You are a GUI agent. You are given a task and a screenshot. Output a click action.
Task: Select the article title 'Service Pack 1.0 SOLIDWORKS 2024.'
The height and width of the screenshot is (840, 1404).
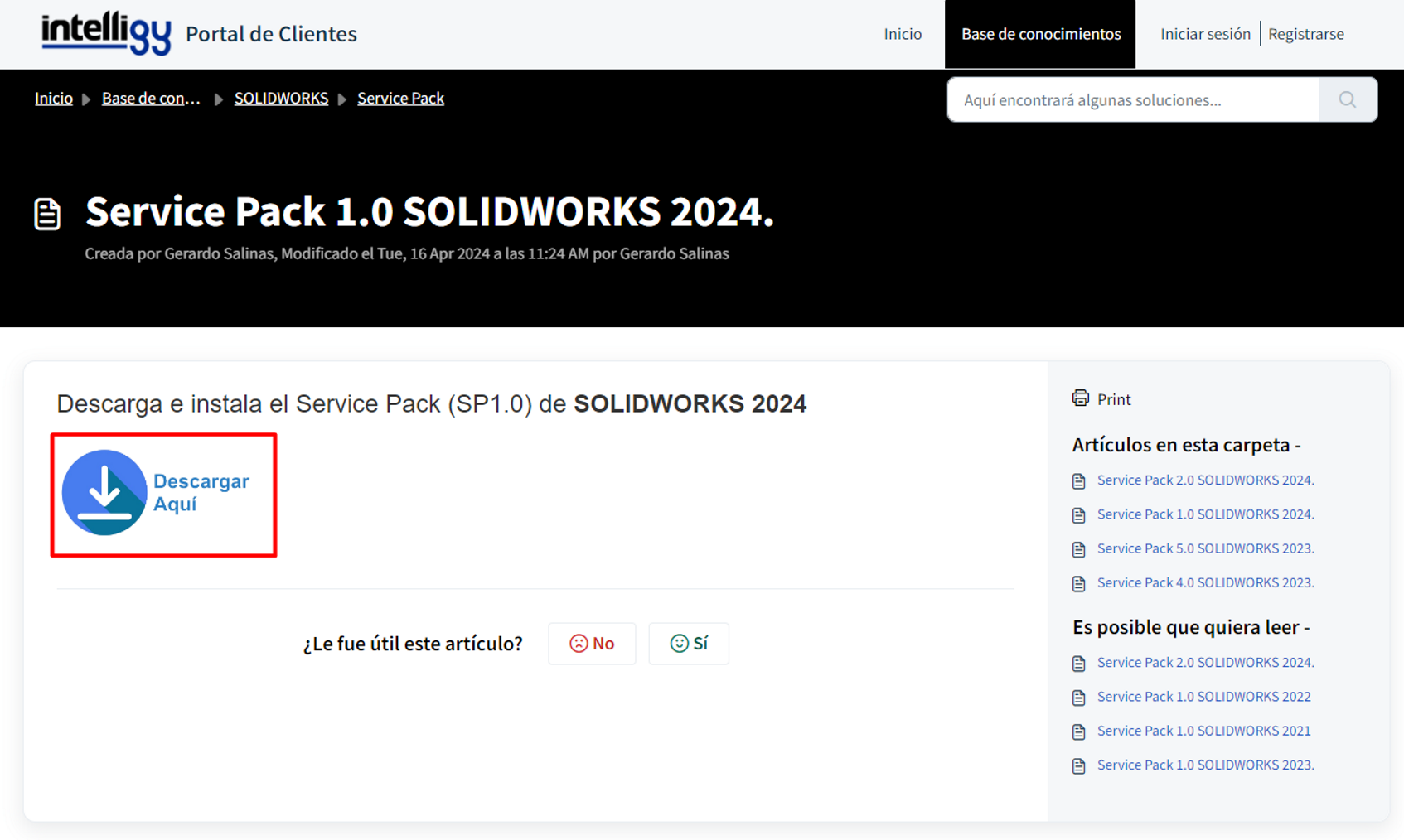tap(429, 211)
